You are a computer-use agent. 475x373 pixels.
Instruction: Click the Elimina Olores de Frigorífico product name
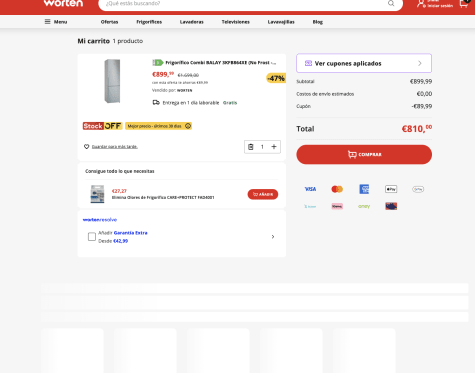163,197
